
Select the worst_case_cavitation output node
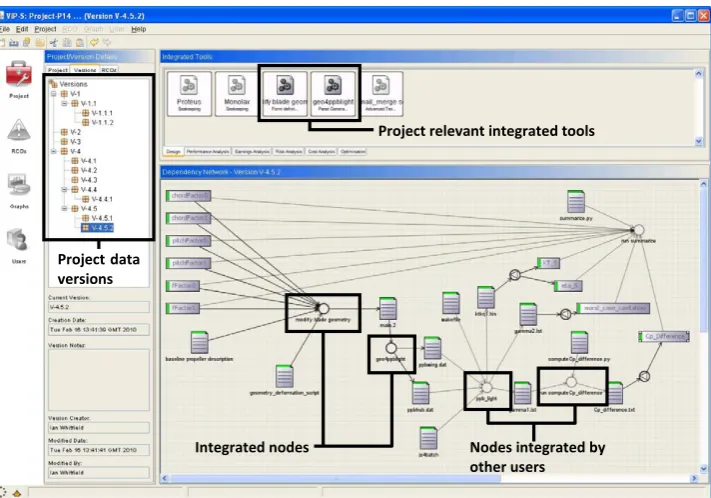pyautogui.click(x=613, y=308)
